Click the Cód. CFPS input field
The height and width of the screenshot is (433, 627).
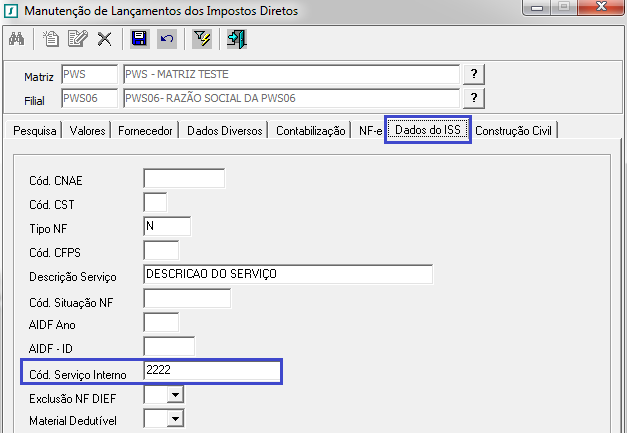pos(161,251)
